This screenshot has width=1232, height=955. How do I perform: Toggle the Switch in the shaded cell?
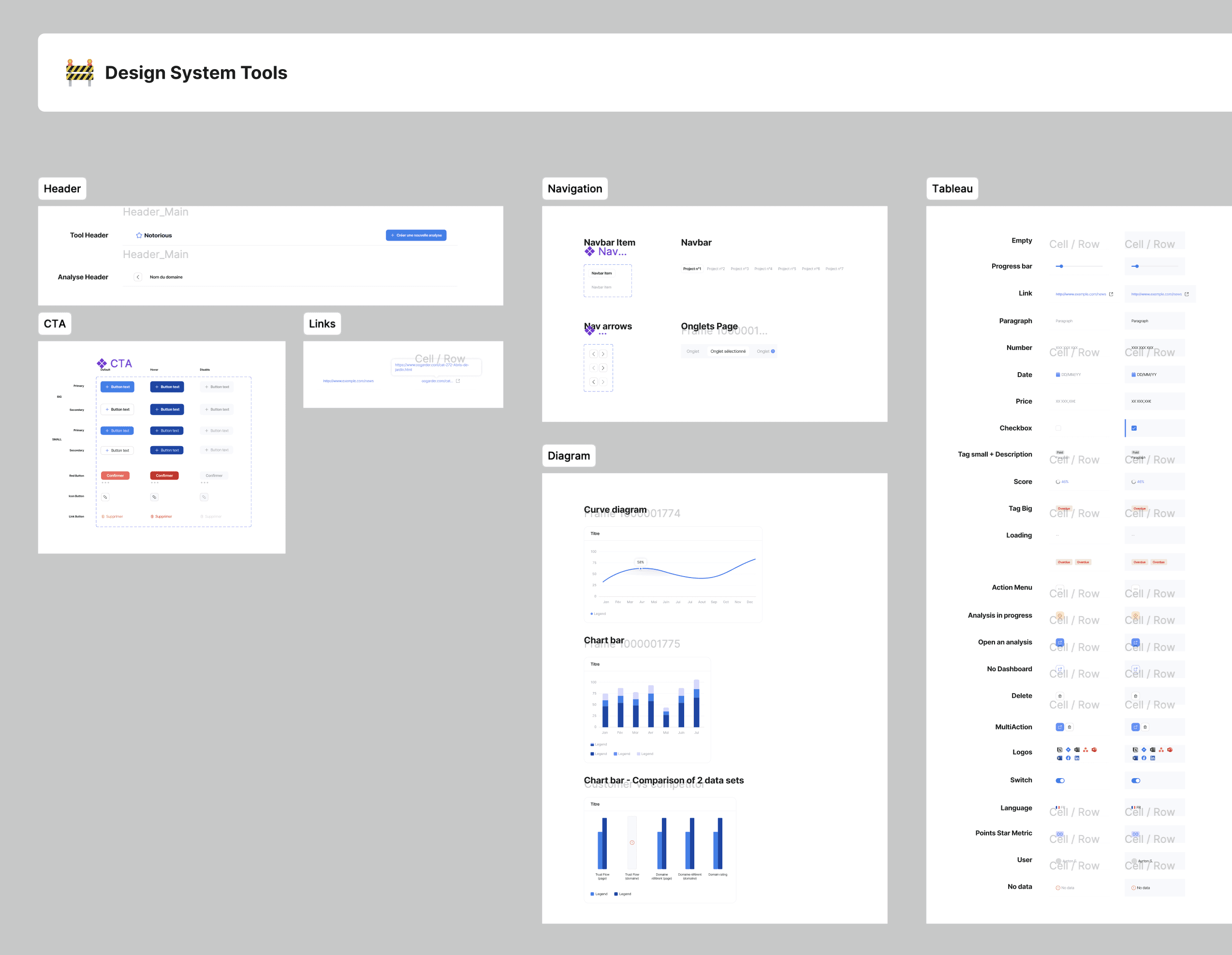pyautogui.click(x=1135, y=780)
